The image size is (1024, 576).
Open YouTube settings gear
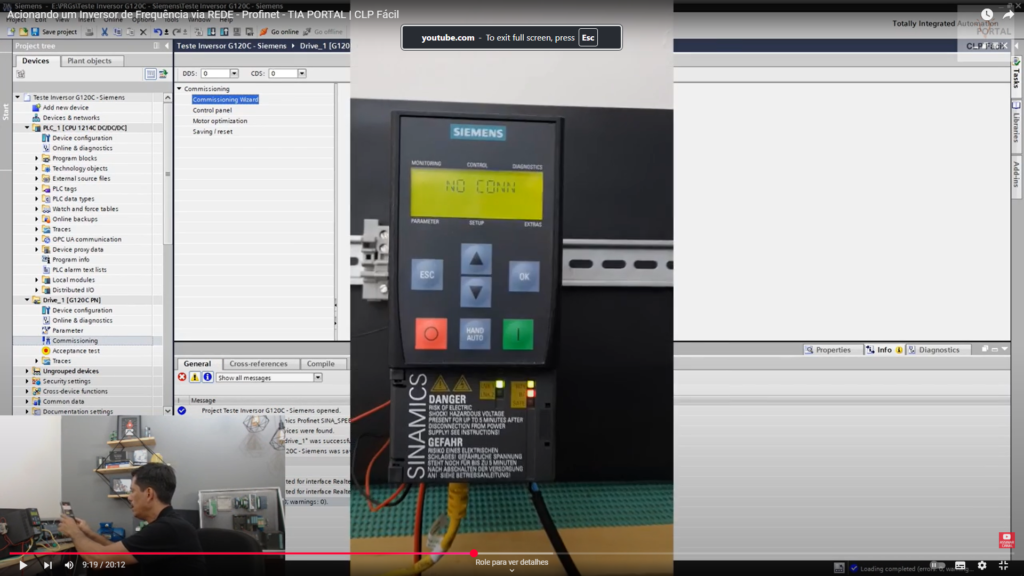pos(982,566)
